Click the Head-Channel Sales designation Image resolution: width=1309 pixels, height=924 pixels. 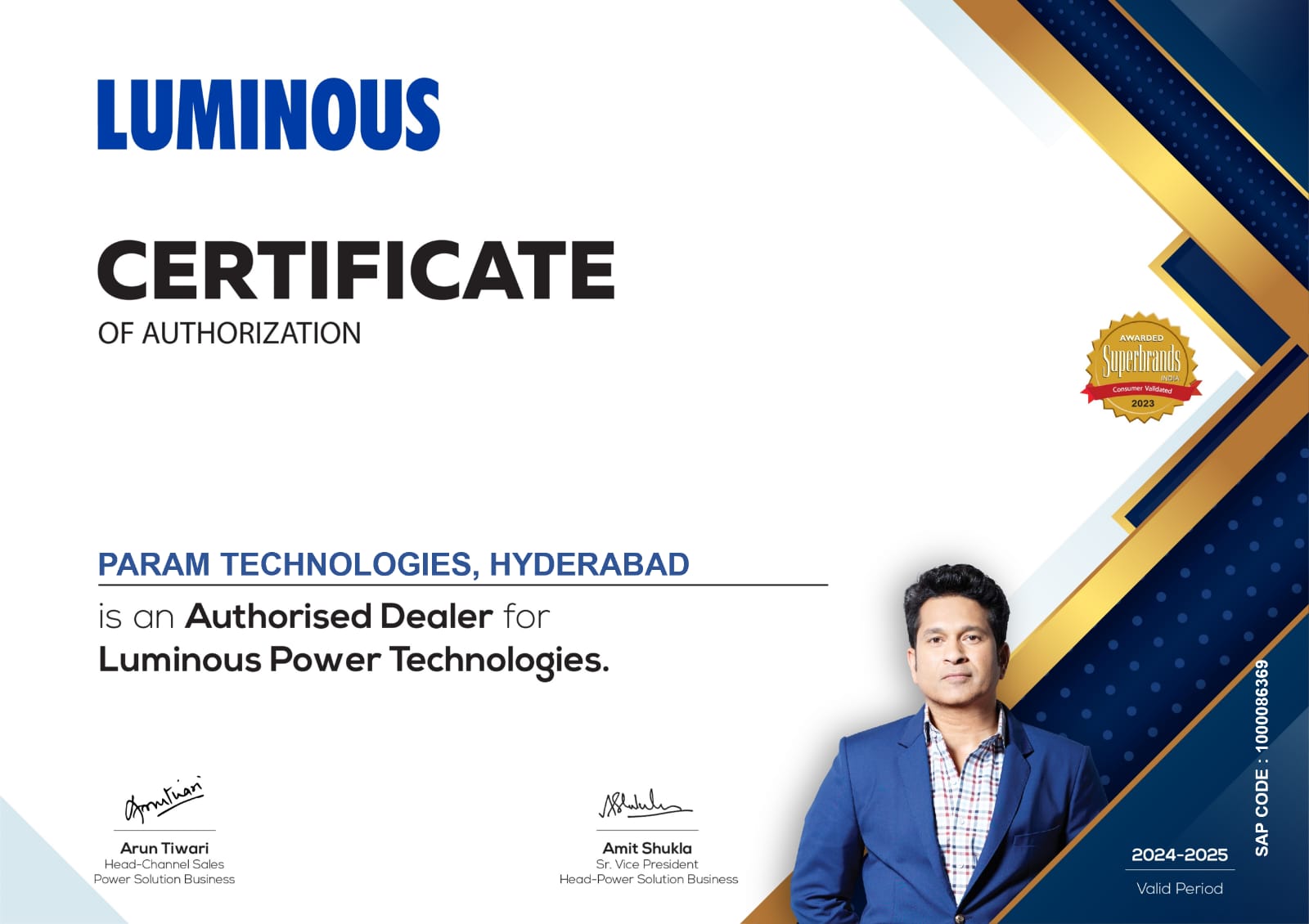(x=164, y=864)
